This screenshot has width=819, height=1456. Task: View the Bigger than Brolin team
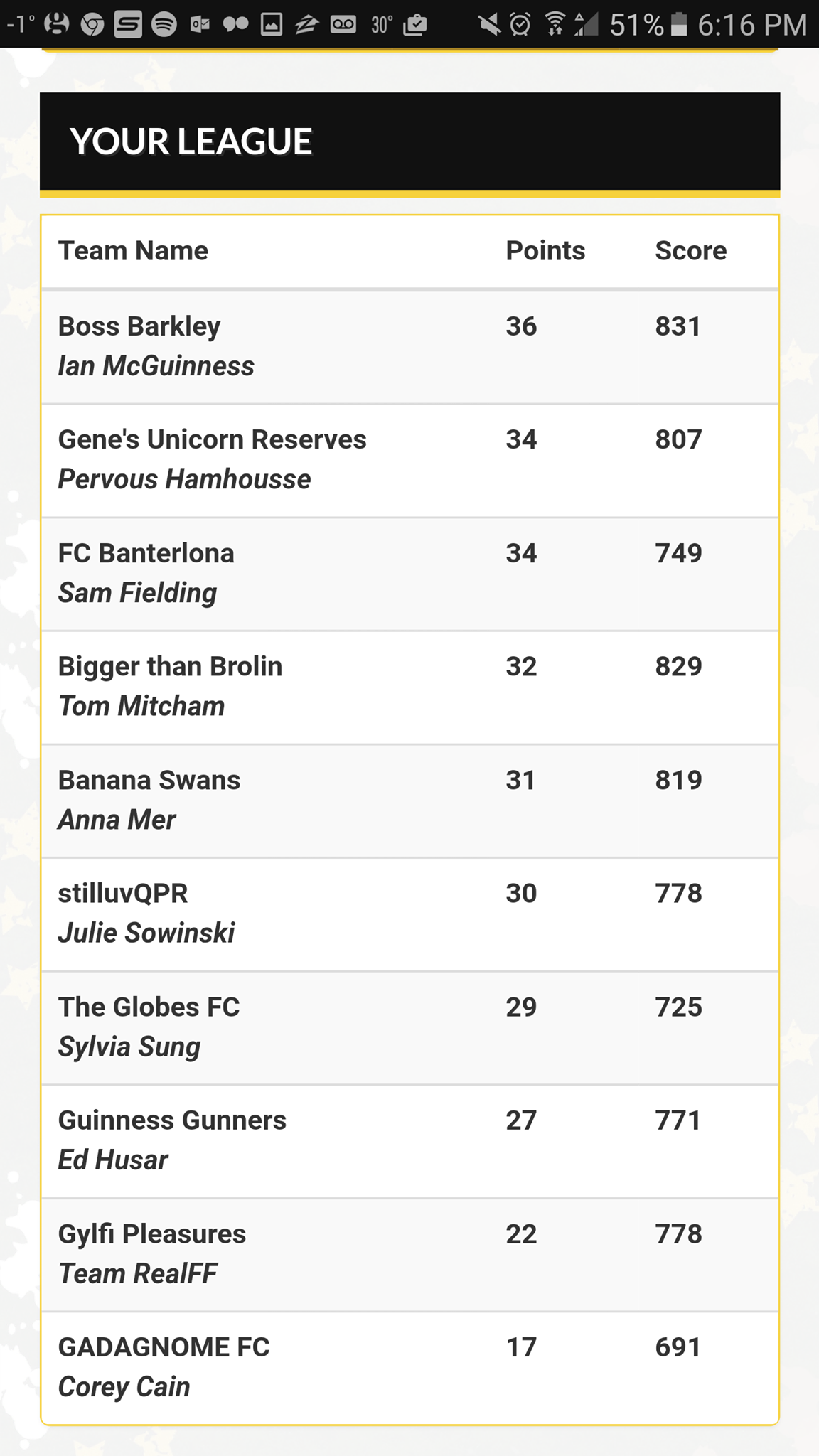(x=410, y=687)
